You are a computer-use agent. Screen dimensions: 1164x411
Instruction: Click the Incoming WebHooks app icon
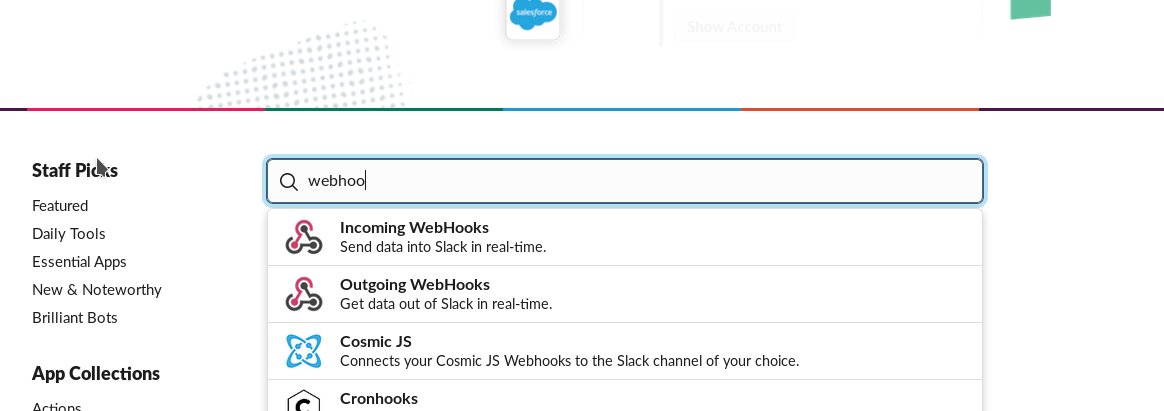pos(304,237)
